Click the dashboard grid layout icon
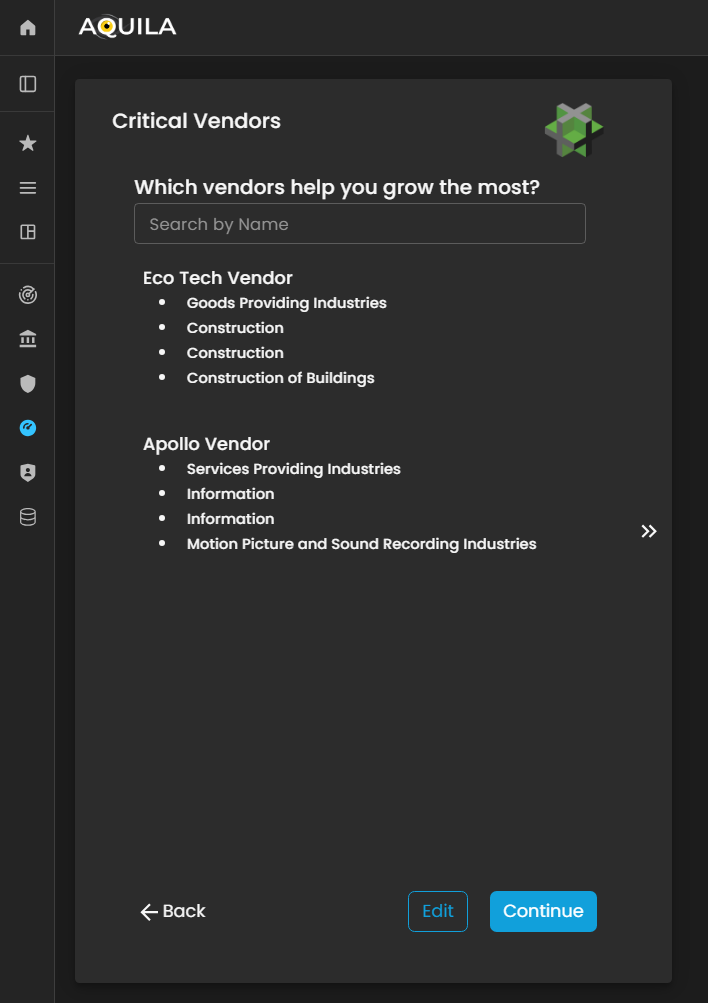 pos(28,232)
